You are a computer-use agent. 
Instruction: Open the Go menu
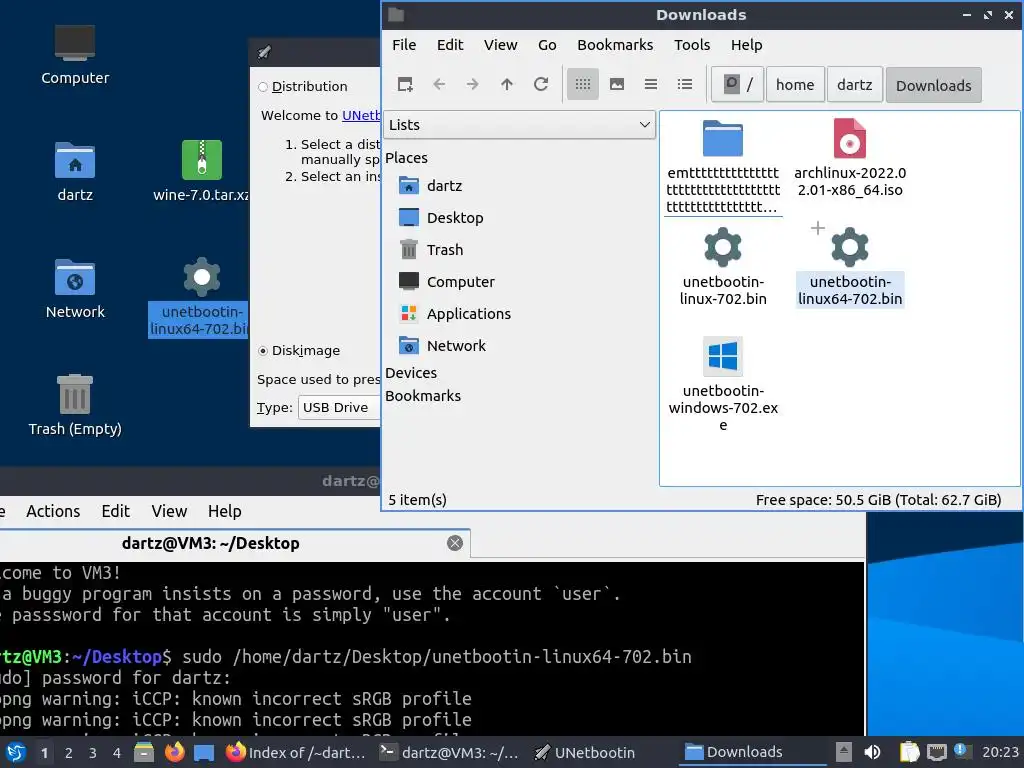pos(547,45)
